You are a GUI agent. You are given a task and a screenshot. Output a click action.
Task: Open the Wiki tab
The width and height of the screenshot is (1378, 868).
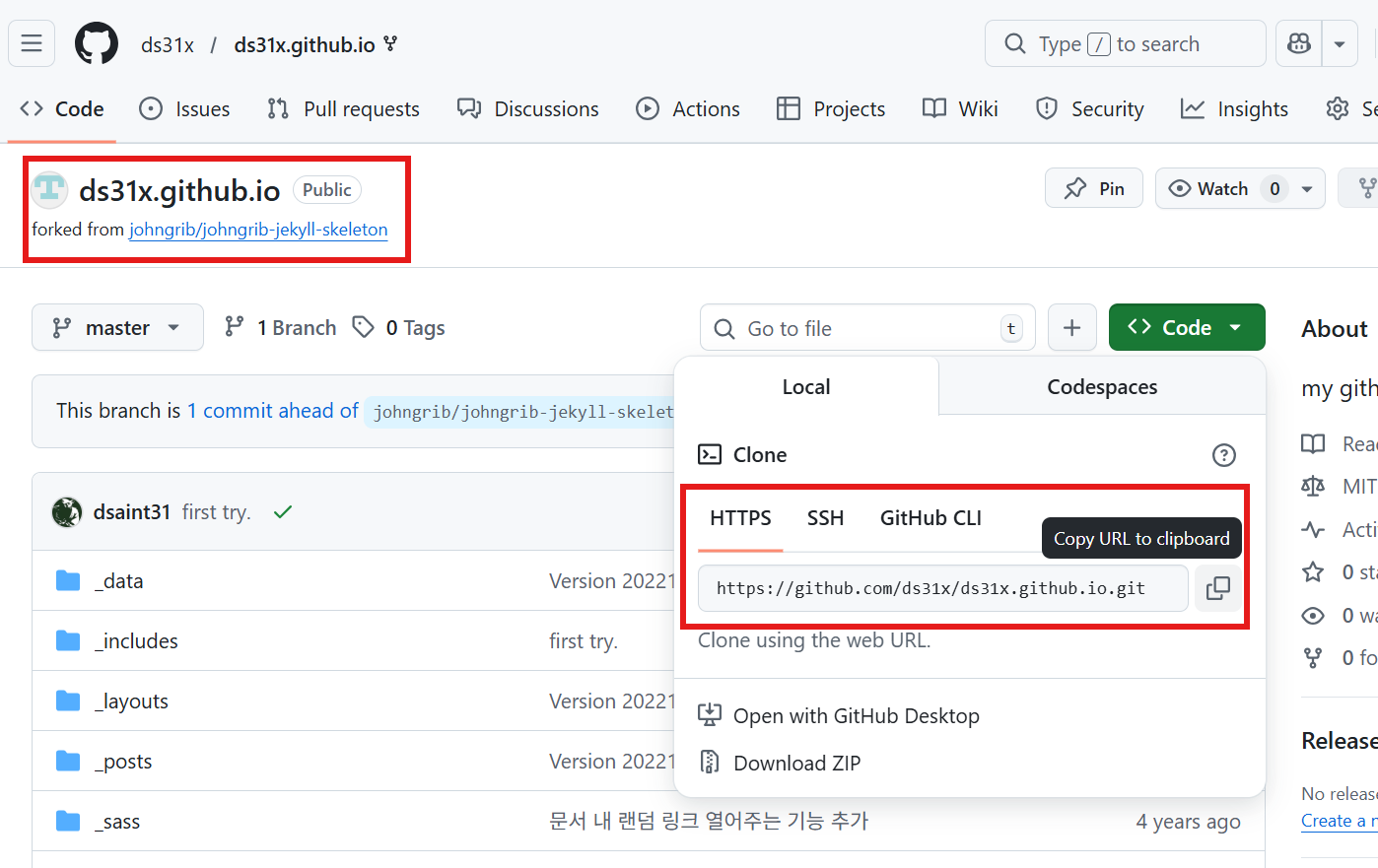point(960,108)
